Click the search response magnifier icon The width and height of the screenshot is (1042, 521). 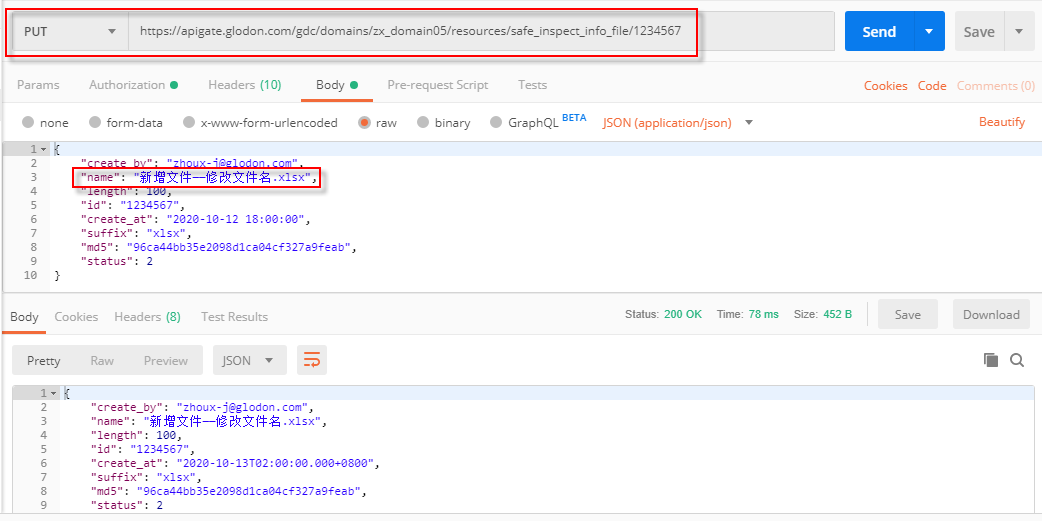coord(1017,360)
